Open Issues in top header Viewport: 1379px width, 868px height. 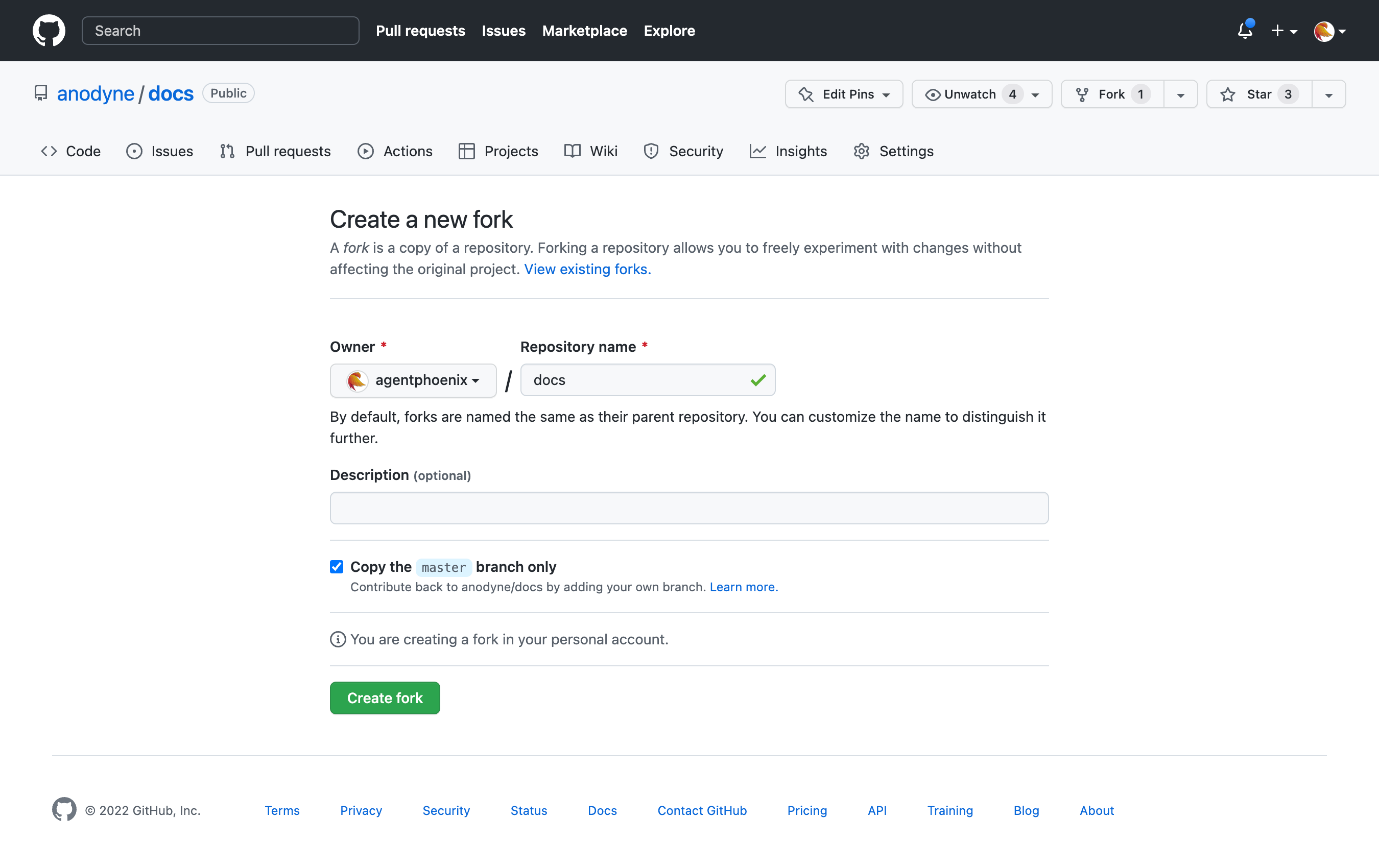tap(504, 31)
